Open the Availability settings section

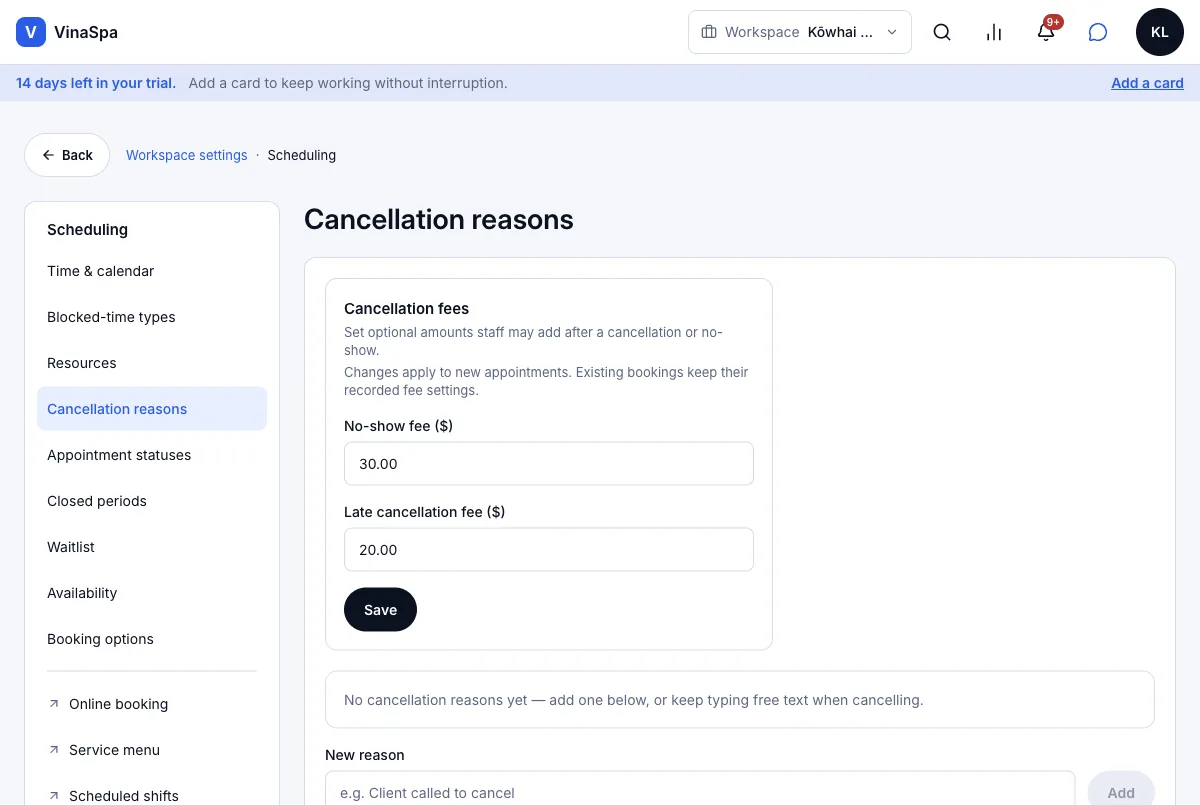pyautogui.click(x=152, y=593)
